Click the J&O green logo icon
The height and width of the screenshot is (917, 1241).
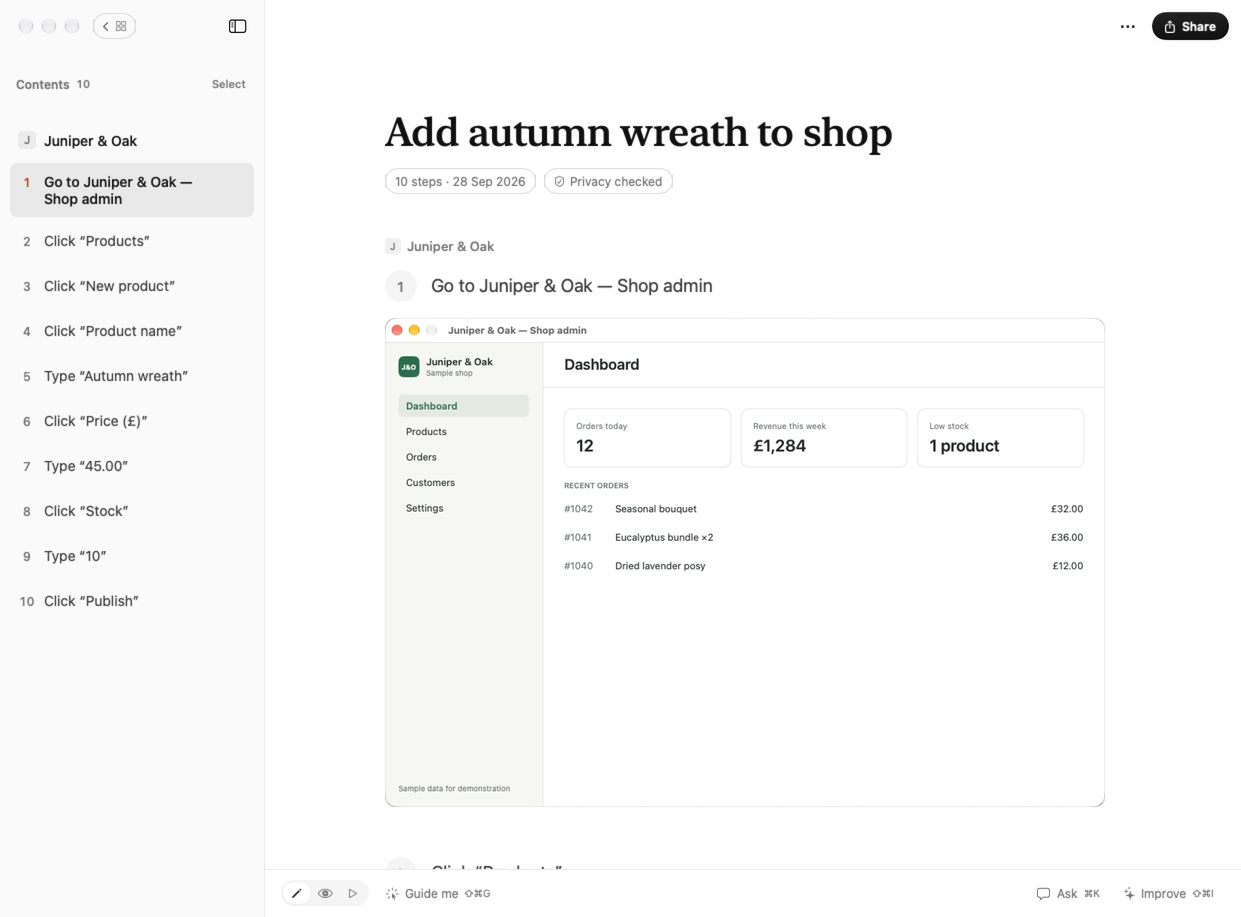409,367
